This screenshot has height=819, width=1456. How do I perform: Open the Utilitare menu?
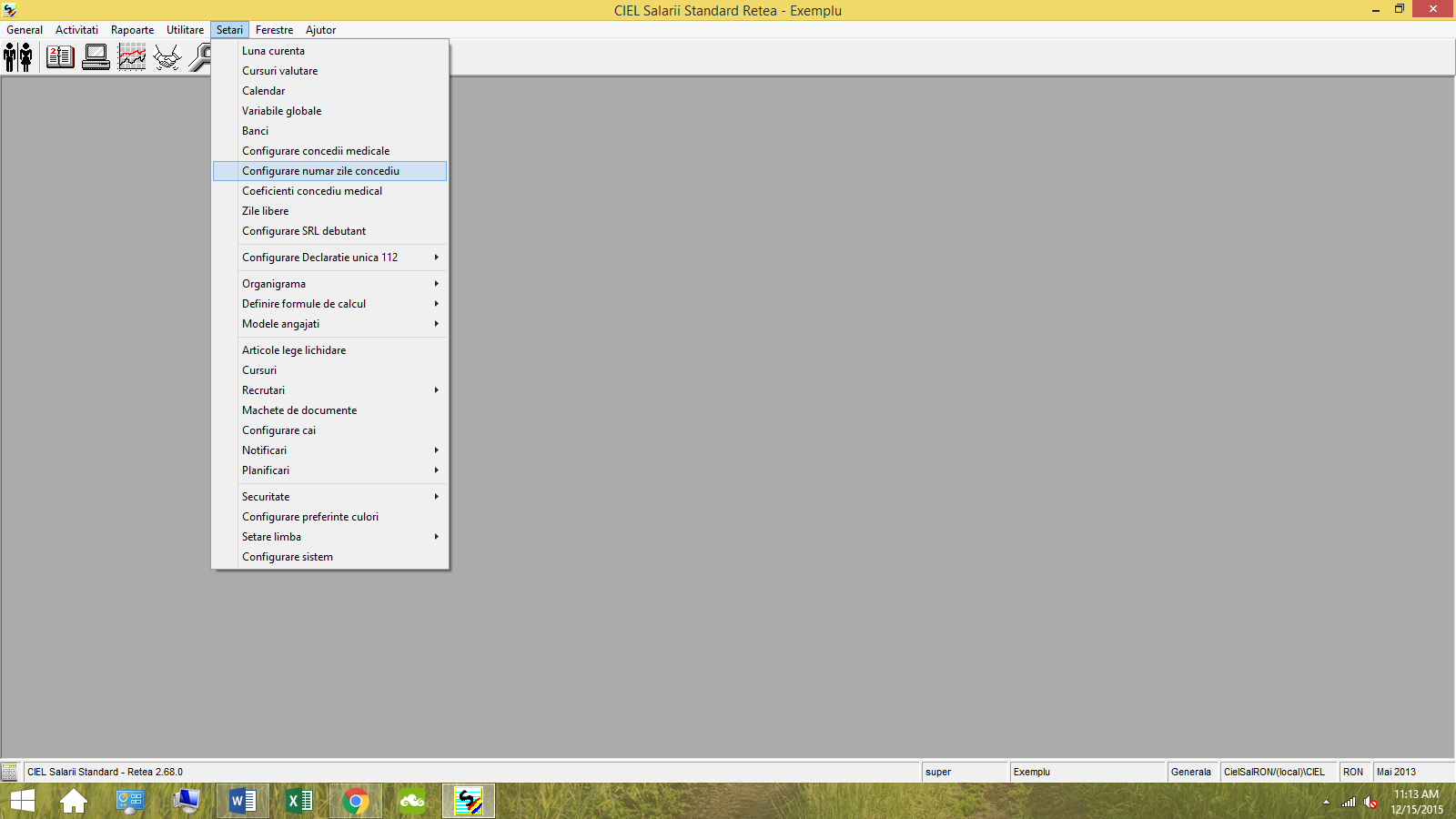[185, 30]
